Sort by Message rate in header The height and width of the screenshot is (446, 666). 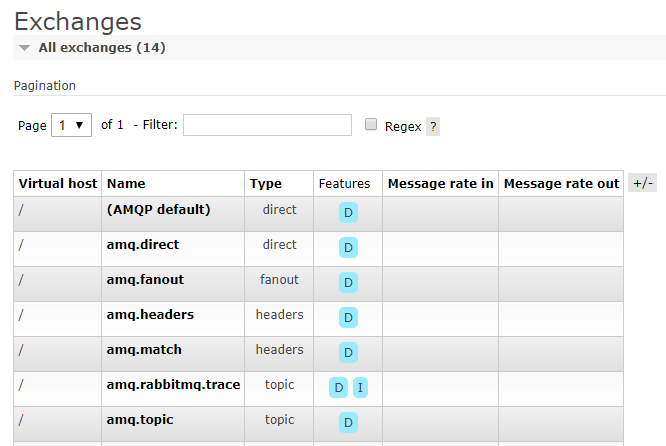440,183
